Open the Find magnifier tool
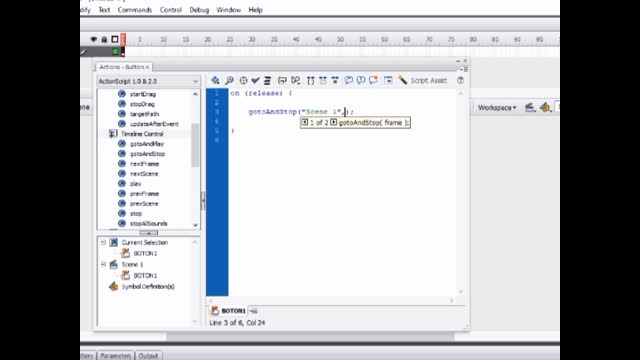640x360 pixels. pos(229,80)
